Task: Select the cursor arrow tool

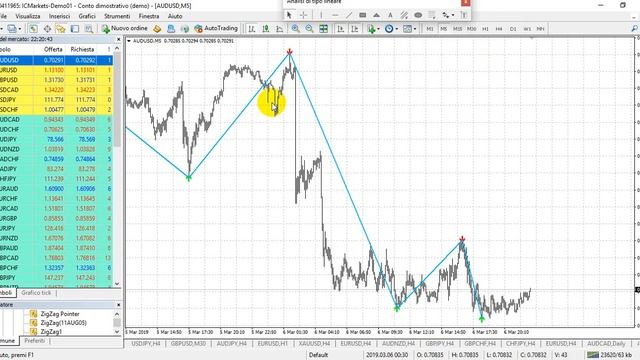Action: [x=289, y=15]
